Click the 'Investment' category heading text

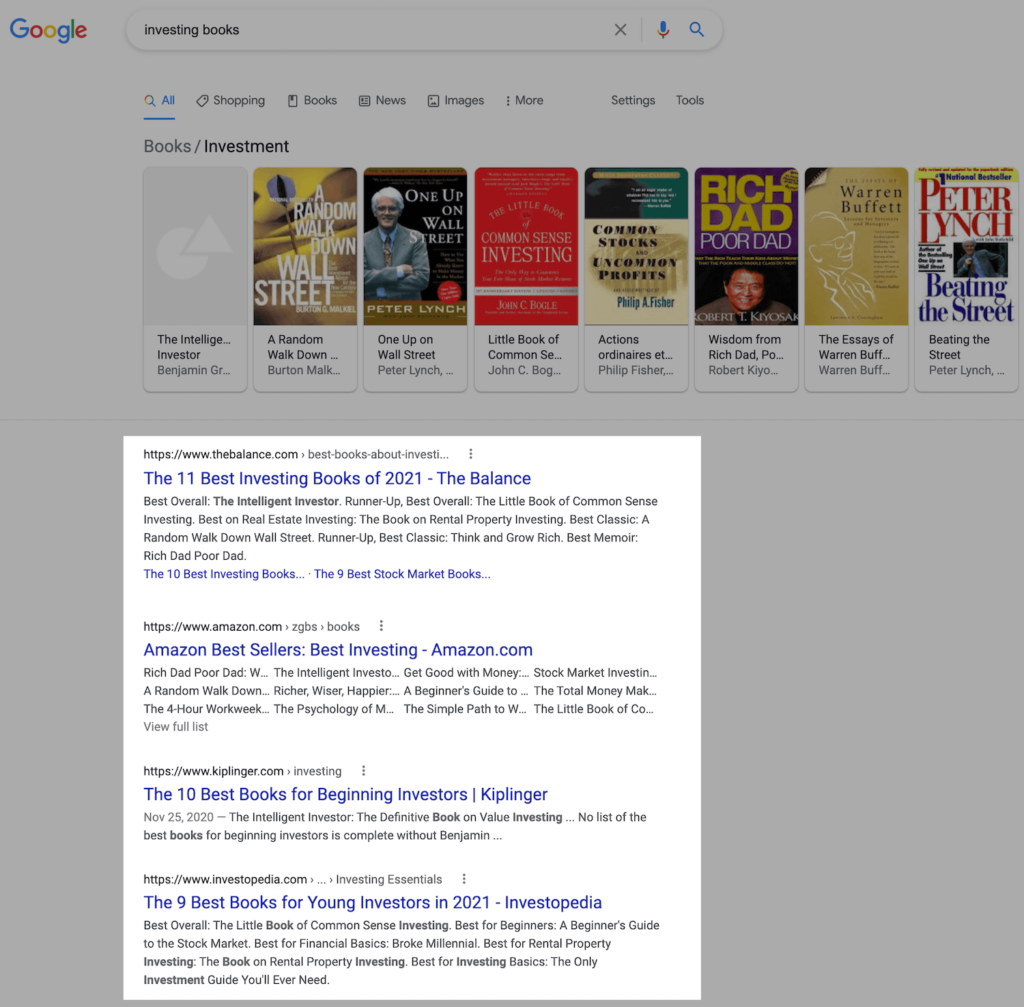tap(246, 146)
